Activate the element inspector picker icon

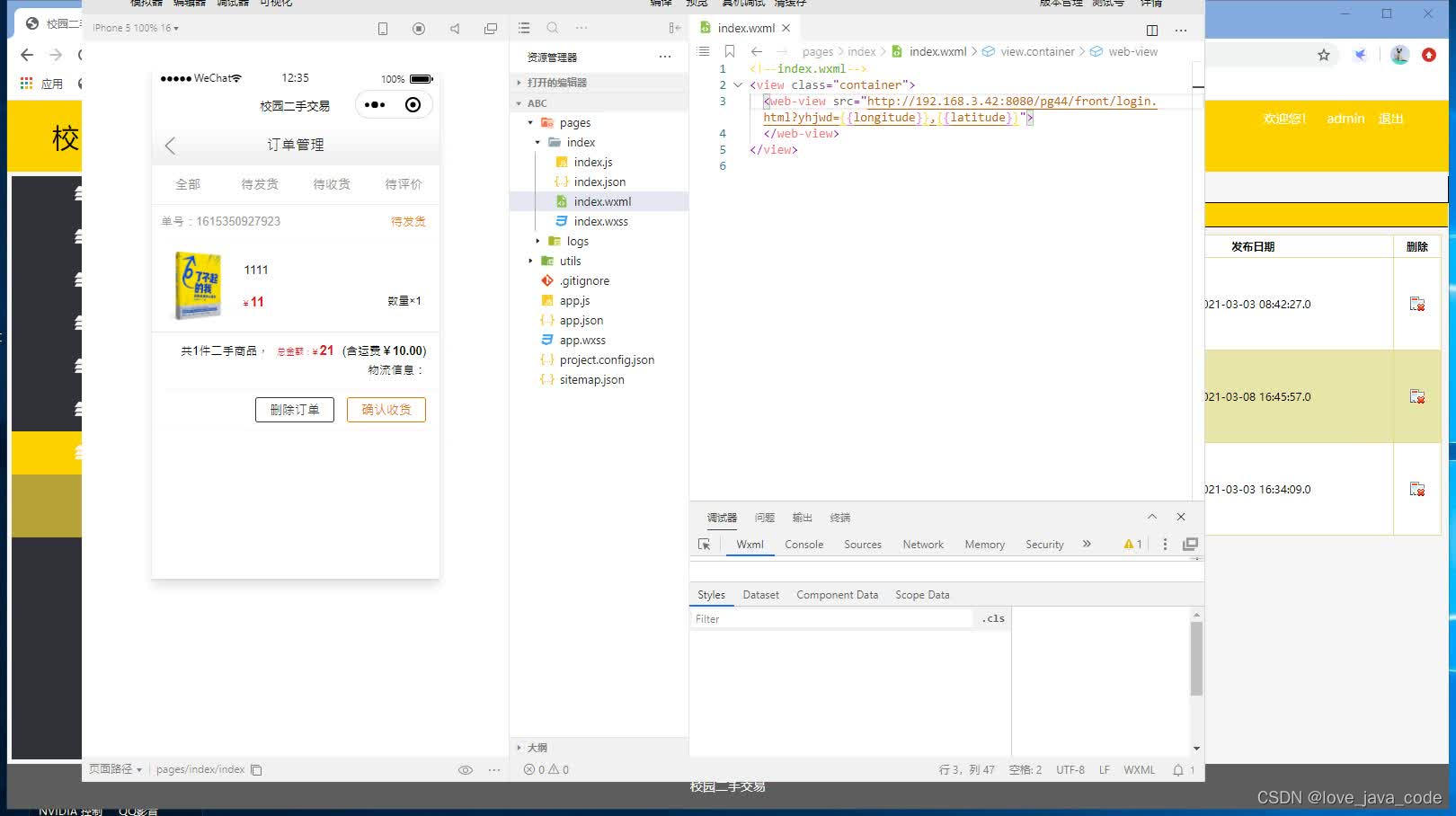point(704,545)
